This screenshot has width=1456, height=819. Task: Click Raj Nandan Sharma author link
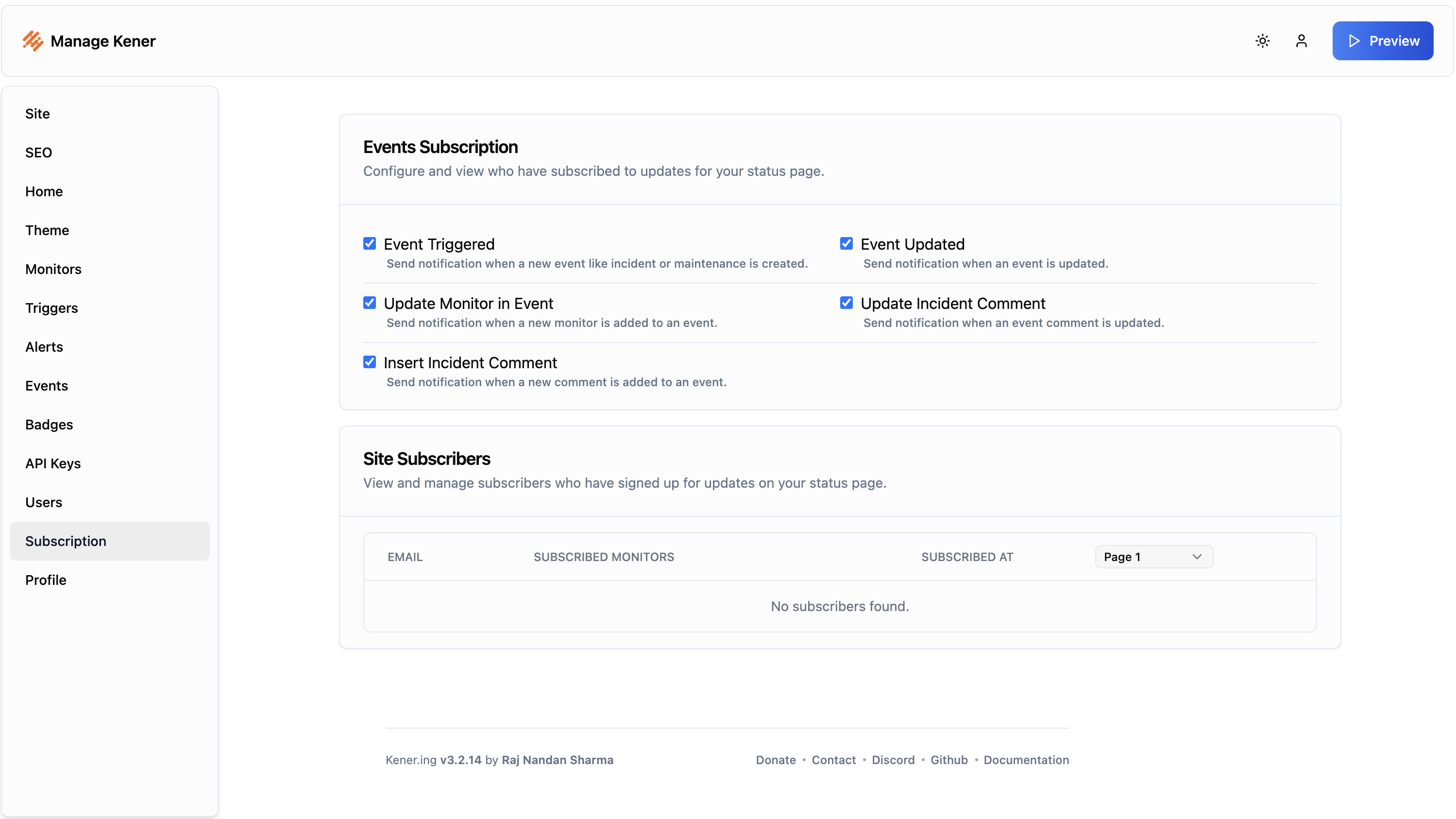pos(558,760)
